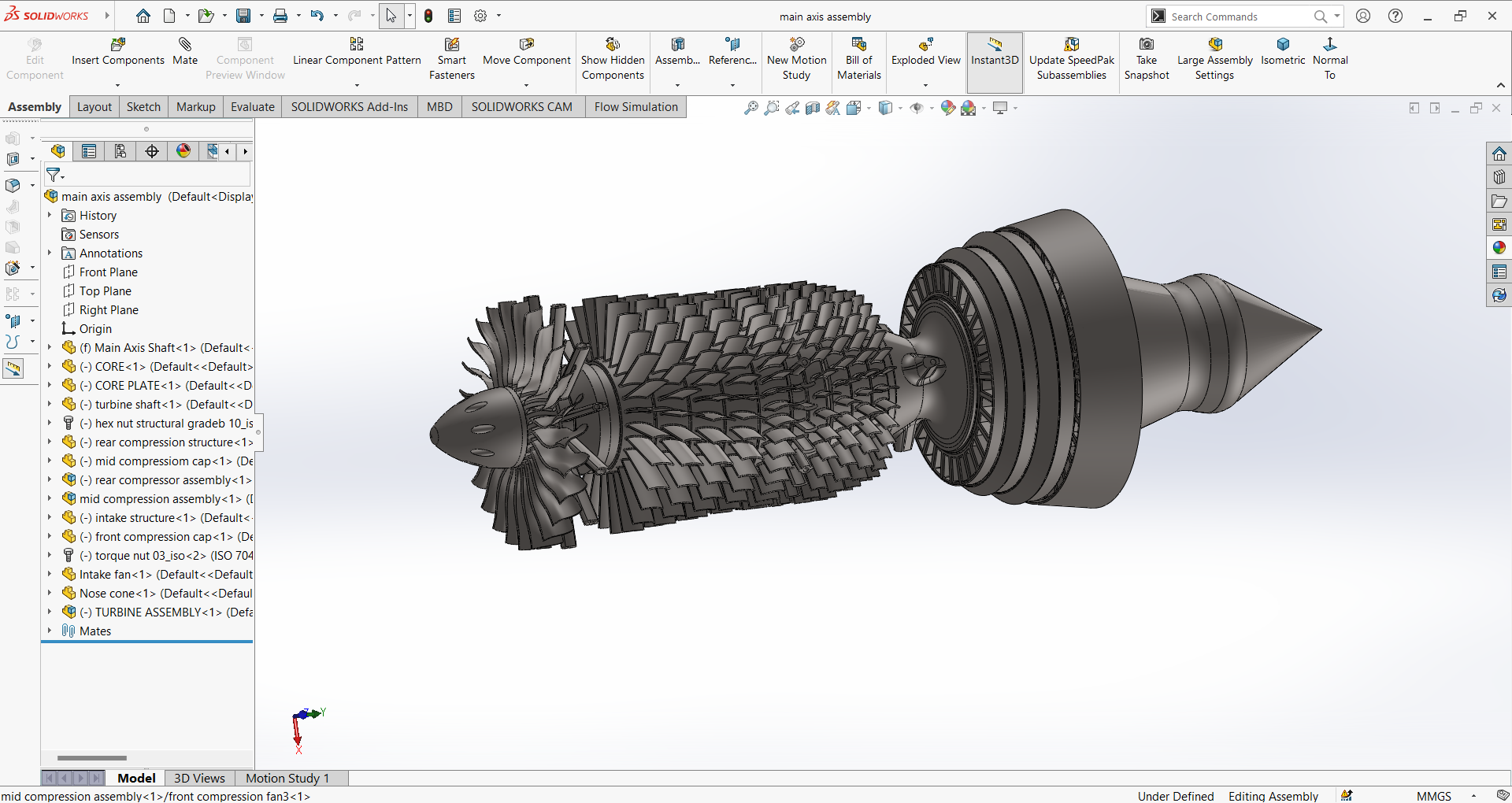Image resolution: width=1512 pixels, height=803 pixels.
Task: Click the Home icon in title toolbar
Action: 143,16
